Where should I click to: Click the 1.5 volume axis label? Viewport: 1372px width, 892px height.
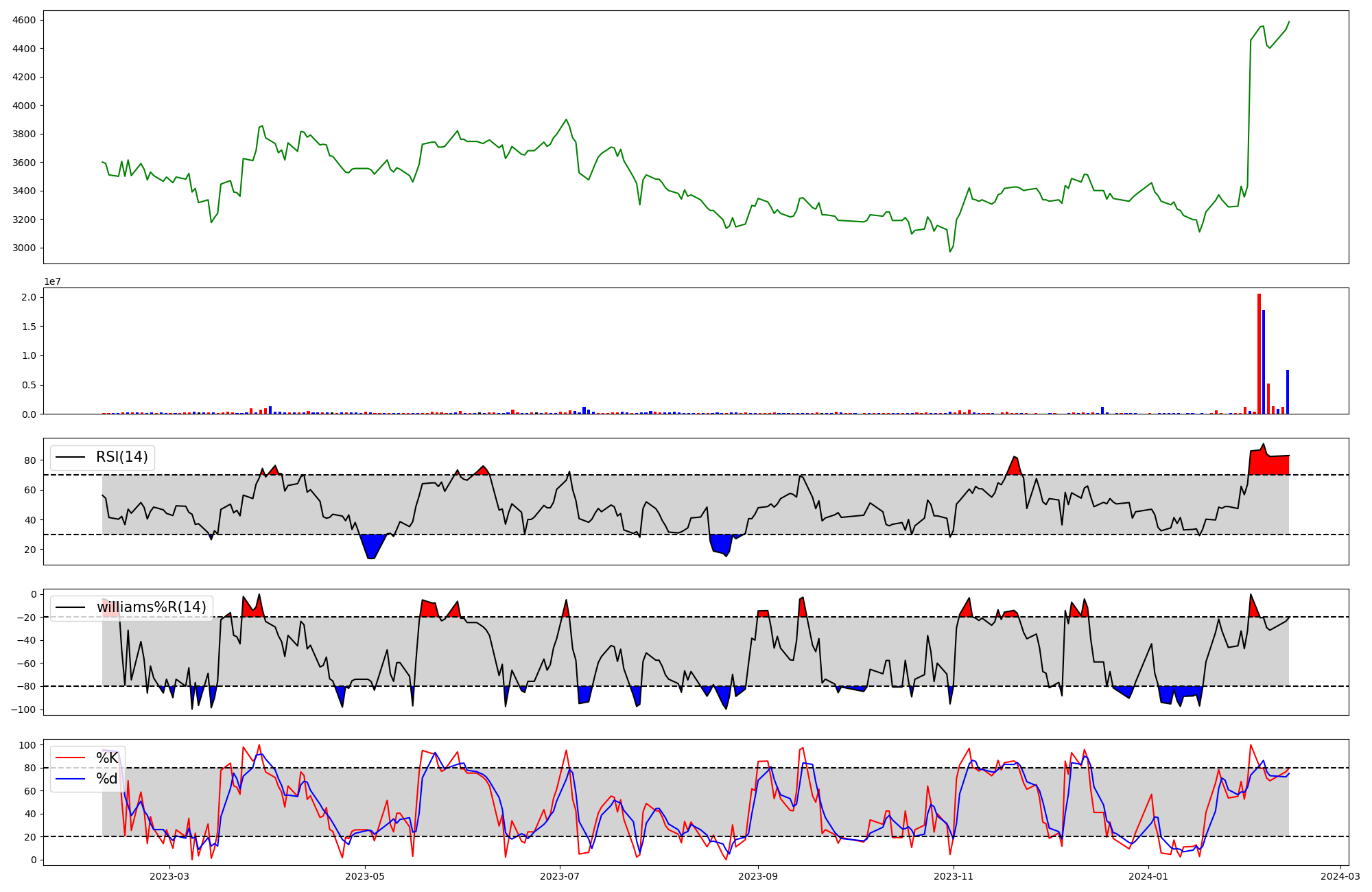click(29, 327)
